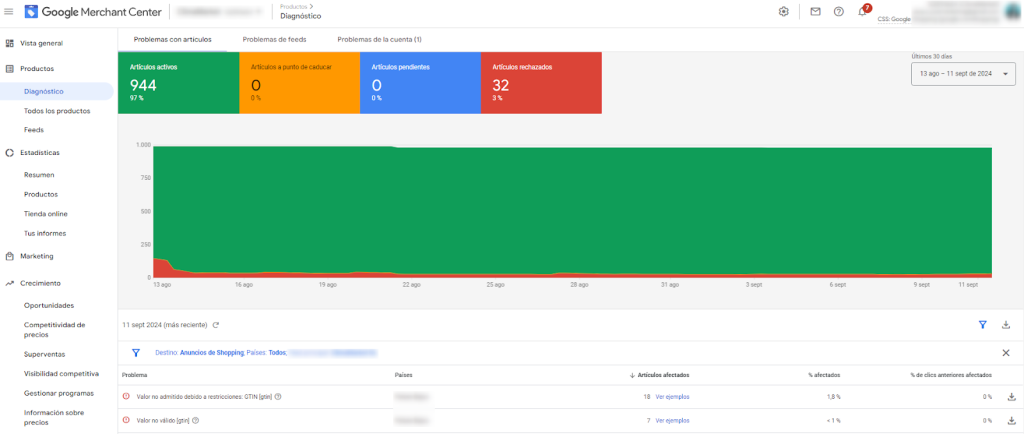Image resolution: width=1024 pixels, height=434 pixels.
Task: Click the blue filter icon above table
Action: tap(983, 325)
